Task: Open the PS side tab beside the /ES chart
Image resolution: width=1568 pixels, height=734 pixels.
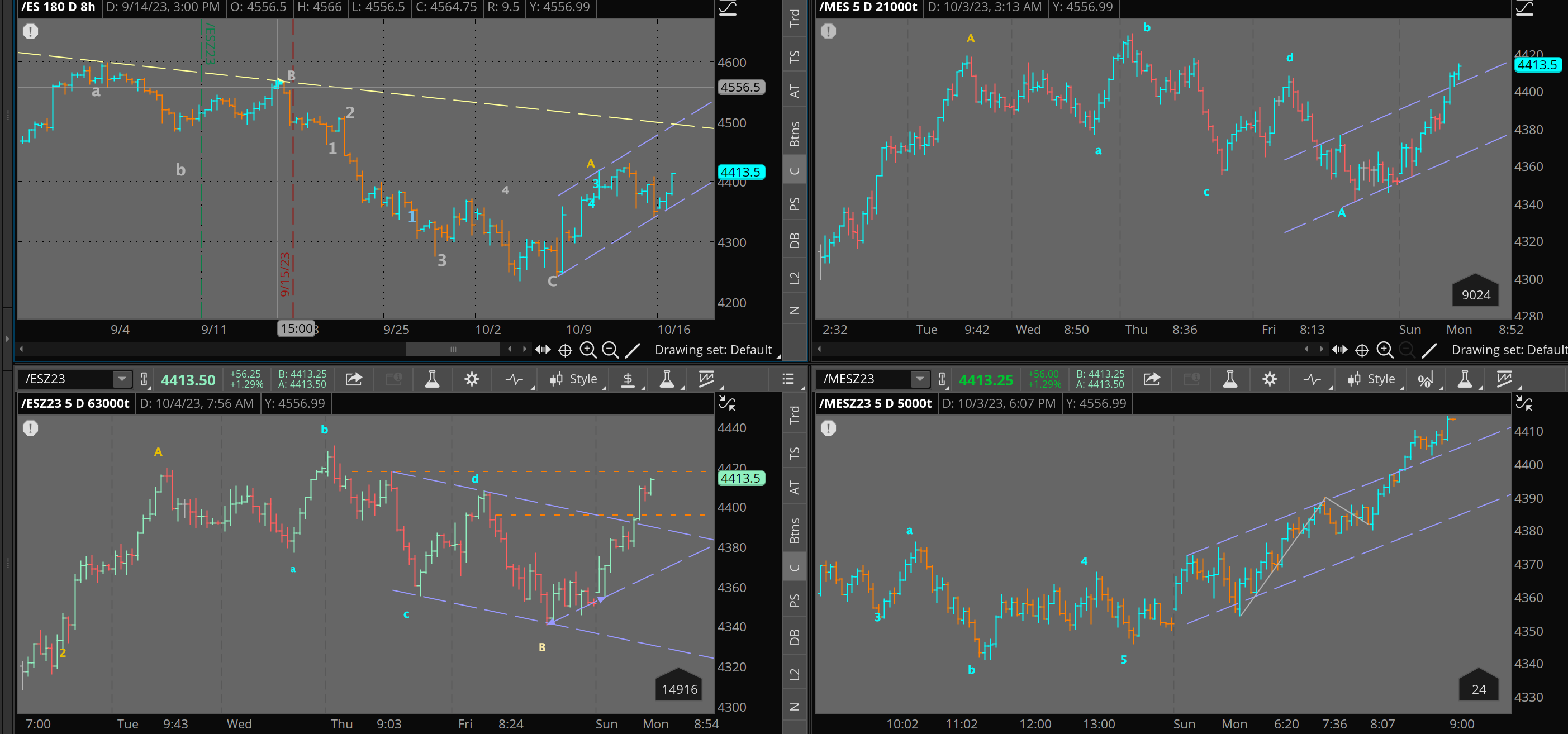Action: (x=795, y=204)
